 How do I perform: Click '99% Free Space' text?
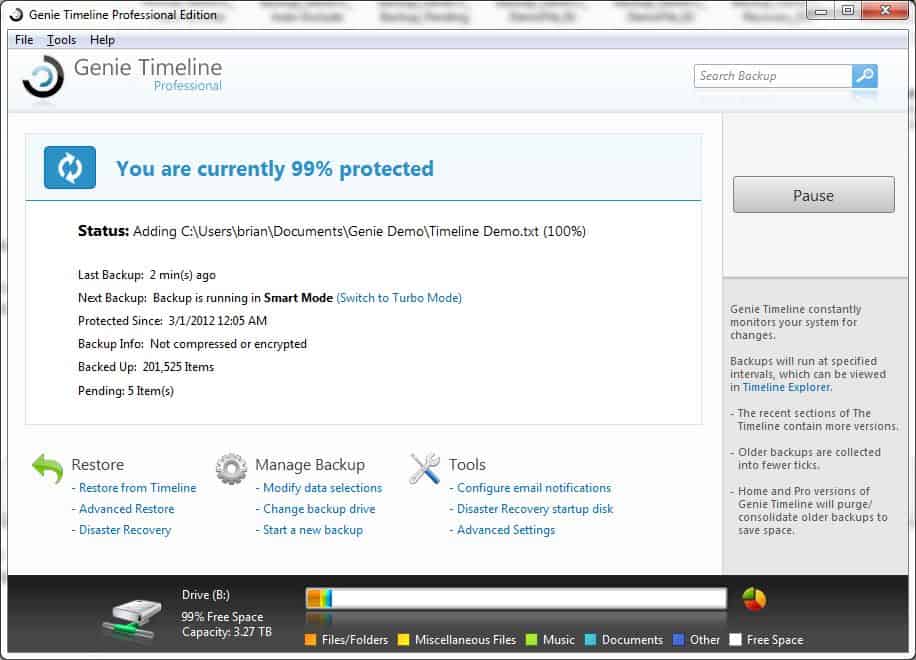click(x=222, y=617)
